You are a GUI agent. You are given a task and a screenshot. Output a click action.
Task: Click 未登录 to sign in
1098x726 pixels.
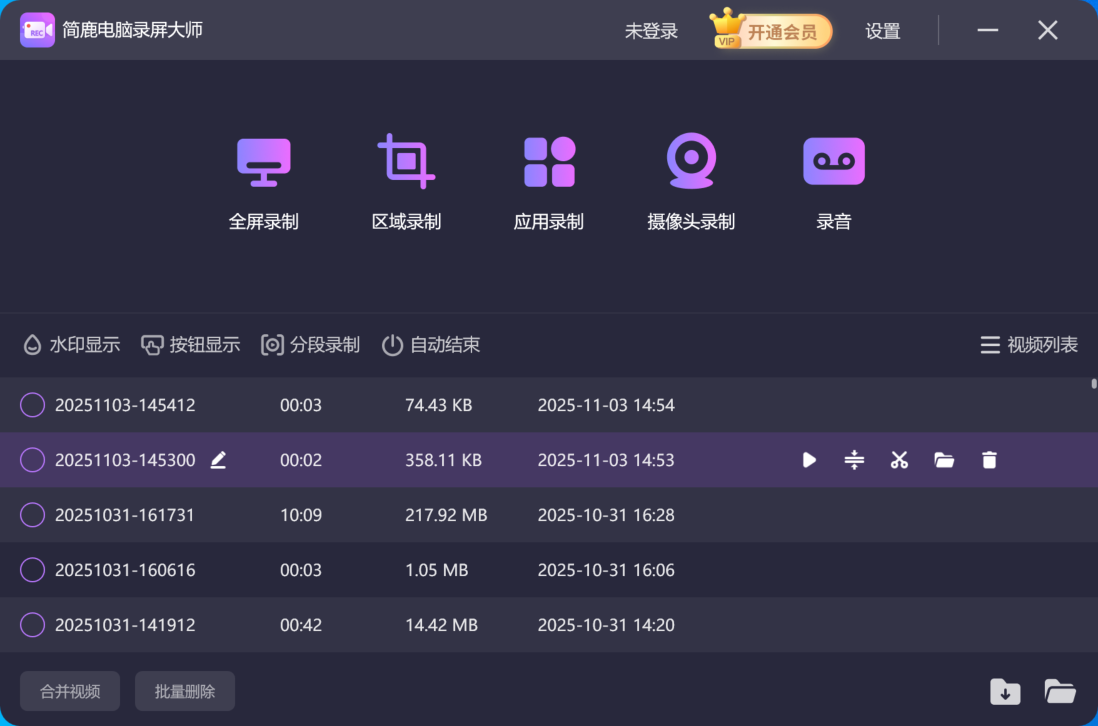pos(650,30)
